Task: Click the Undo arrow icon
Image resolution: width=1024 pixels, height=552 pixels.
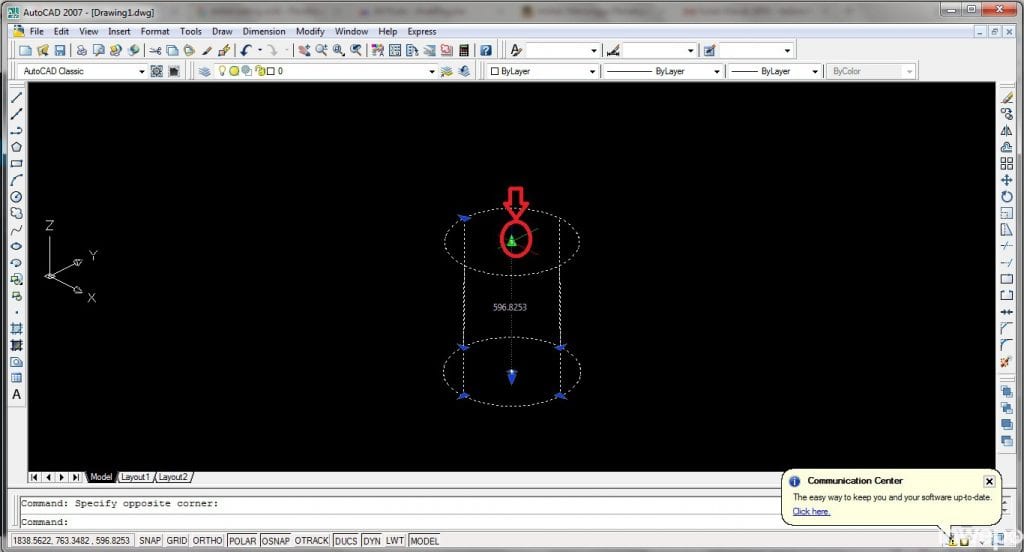Action: (245, 50)
